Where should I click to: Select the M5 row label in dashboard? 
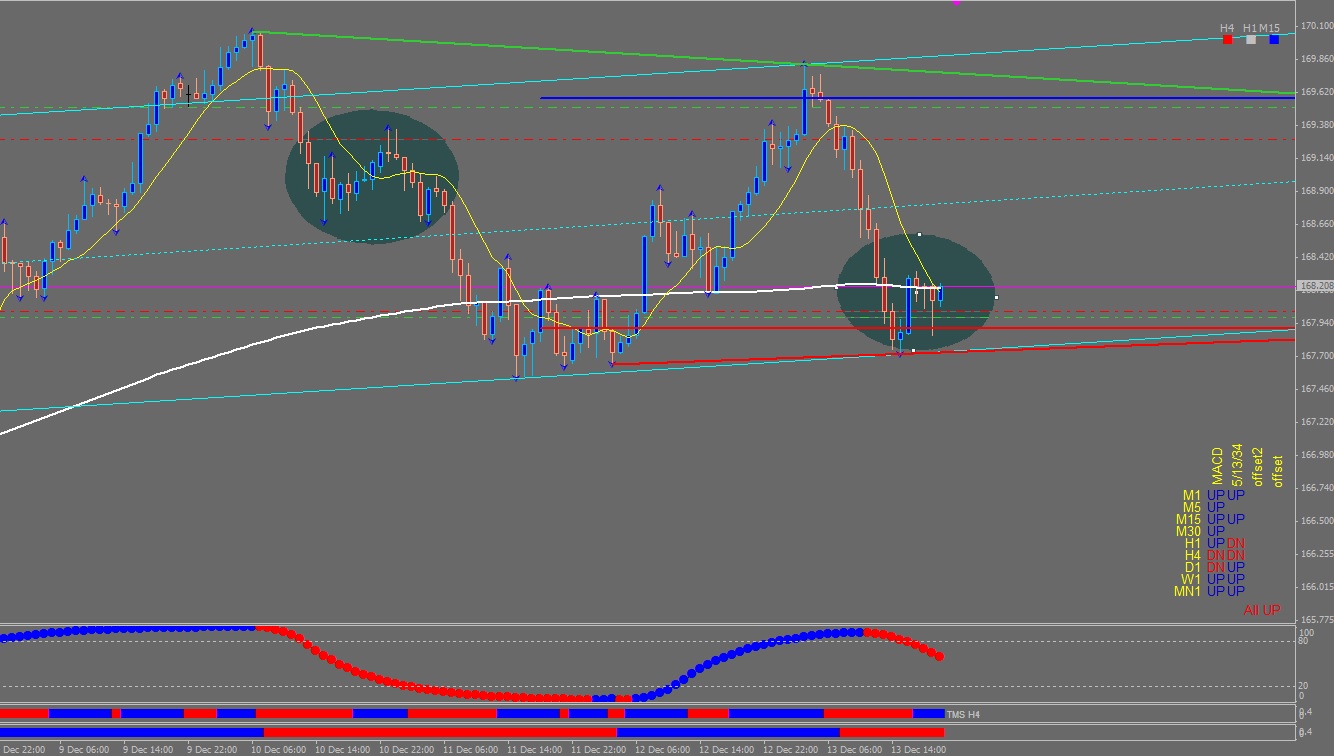(1191, 507)
